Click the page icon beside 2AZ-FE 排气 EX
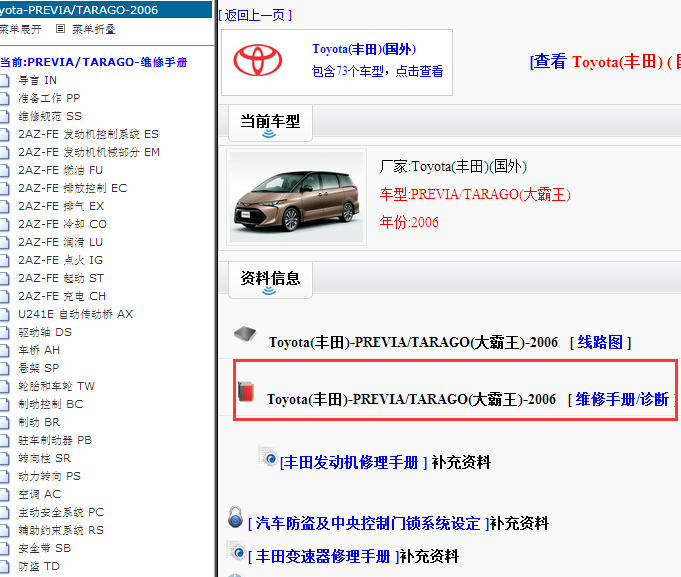The height and width of the screenshot is (577, 681). click(x=4, y=206)
